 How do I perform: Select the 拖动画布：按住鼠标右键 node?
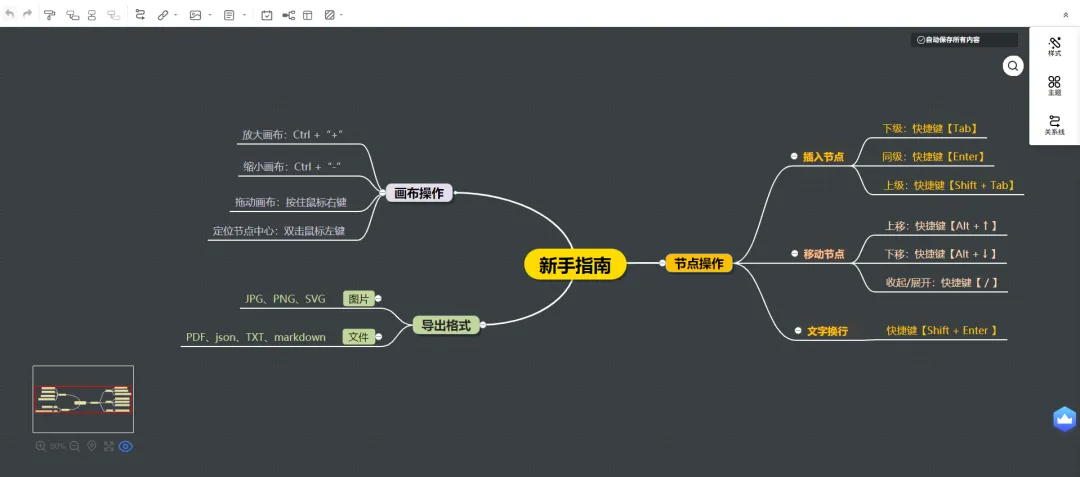tap(291, 202)
